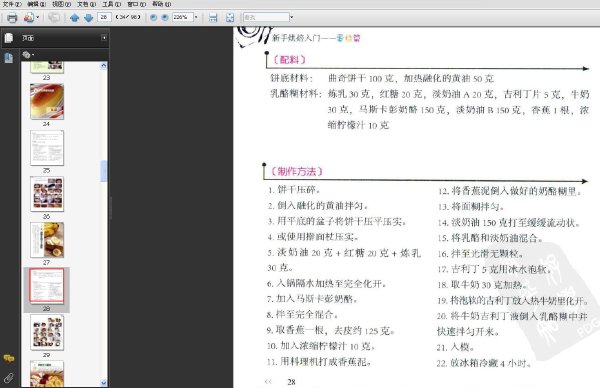This screenshot has width=600, height=388.
Task: Open the Find field dropdown arrow
Action: coord(292,17)
